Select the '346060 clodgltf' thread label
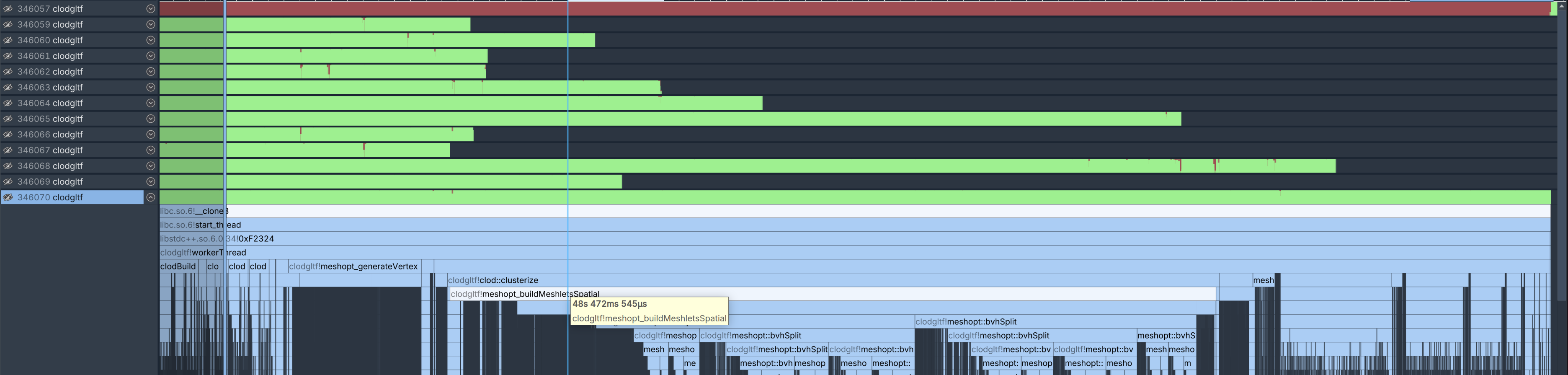 [x=50, y=40]
